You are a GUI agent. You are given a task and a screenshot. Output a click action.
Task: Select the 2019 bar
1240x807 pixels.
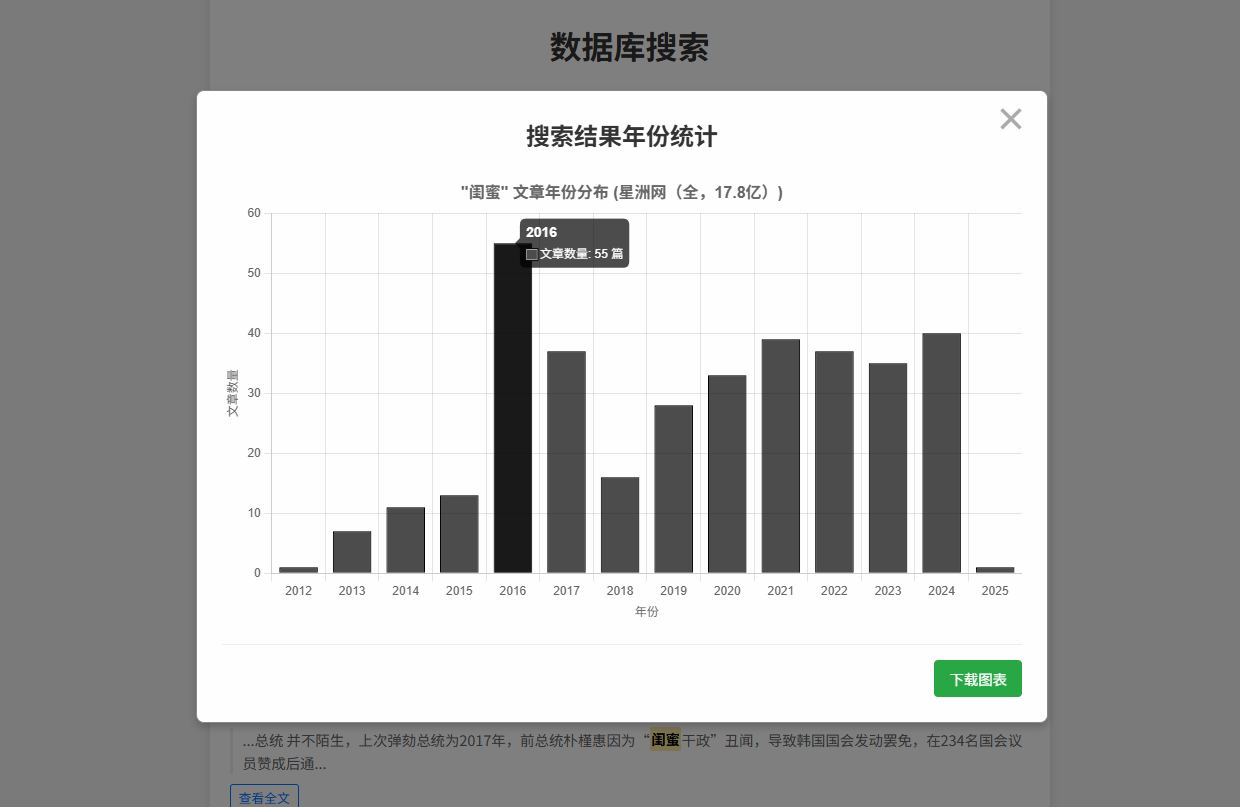point(673,490)
